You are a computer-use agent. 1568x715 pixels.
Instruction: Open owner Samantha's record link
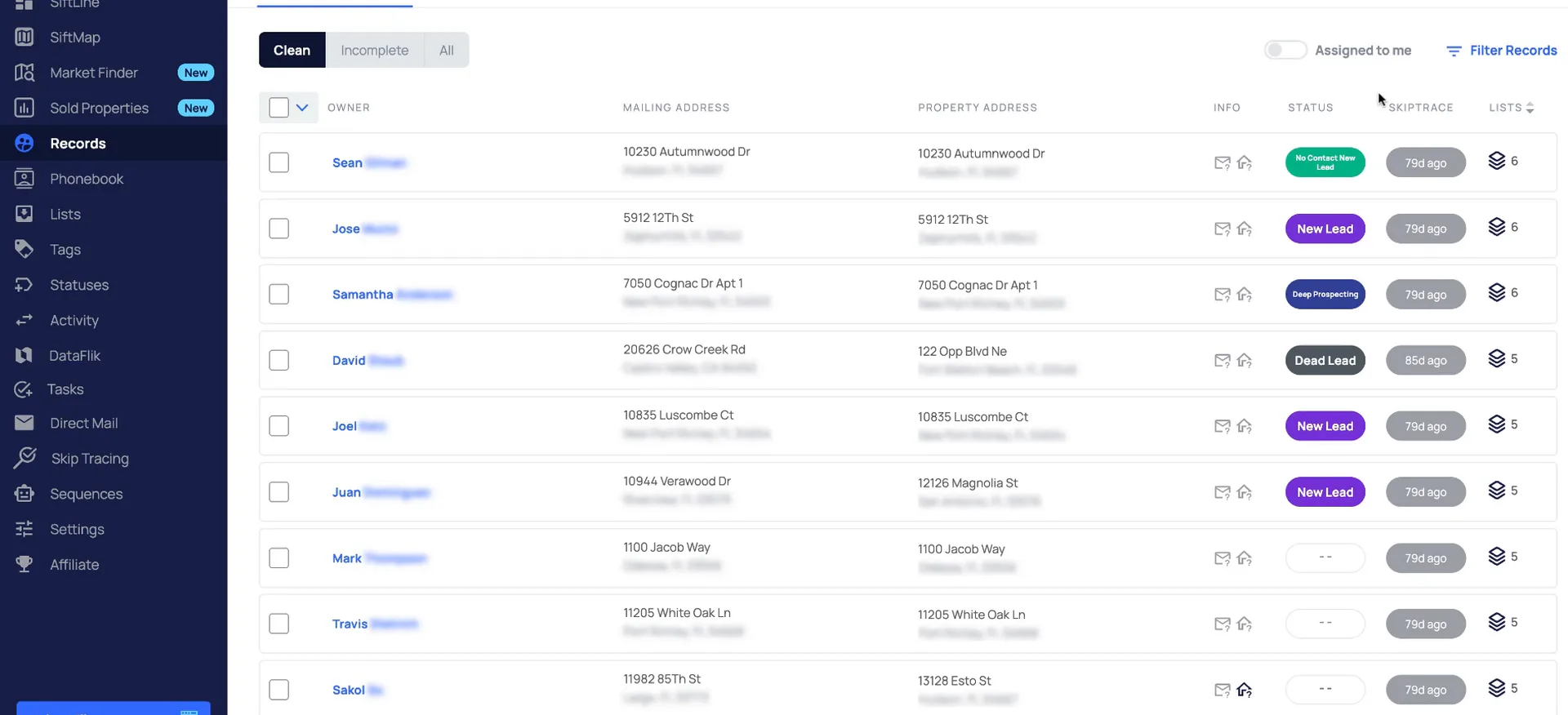pos(392,294)
